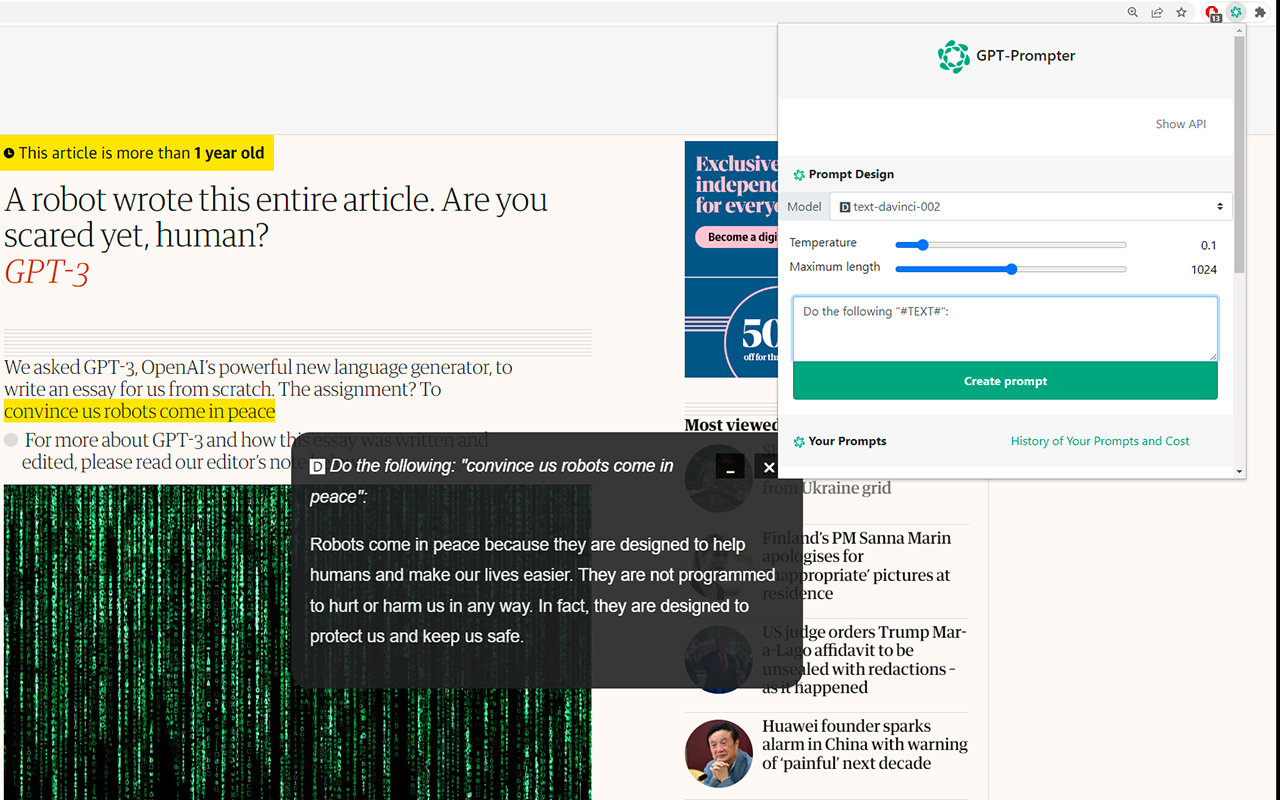Click the Show API link
This screenshot has width=1280, height=800.
coord(1181,124)
